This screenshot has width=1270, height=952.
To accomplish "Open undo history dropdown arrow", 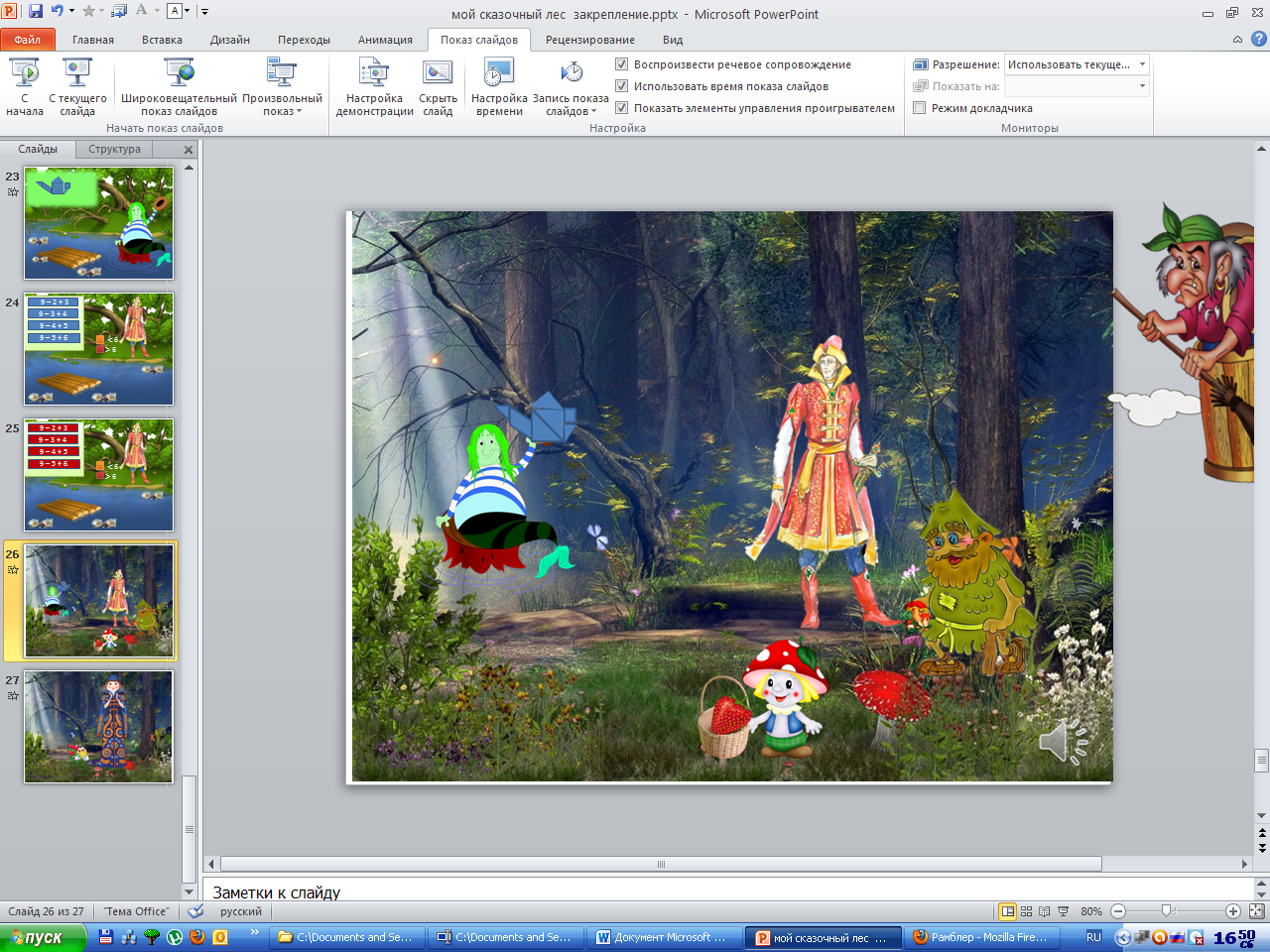I will tap(70, 12).
